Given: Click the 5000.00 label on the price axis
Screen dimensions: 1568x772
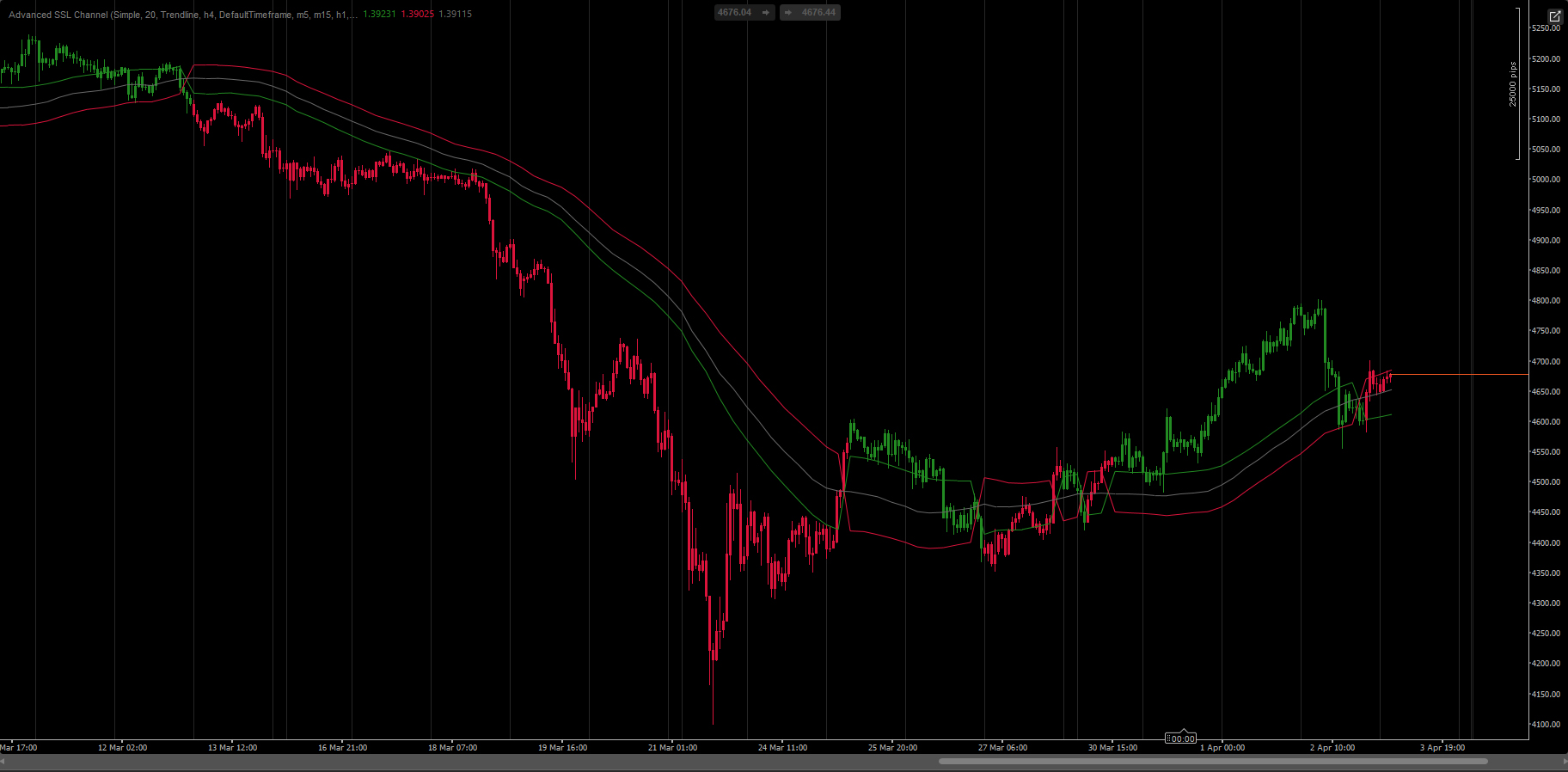Looking at the screenshot, I should click(1545, 180).
